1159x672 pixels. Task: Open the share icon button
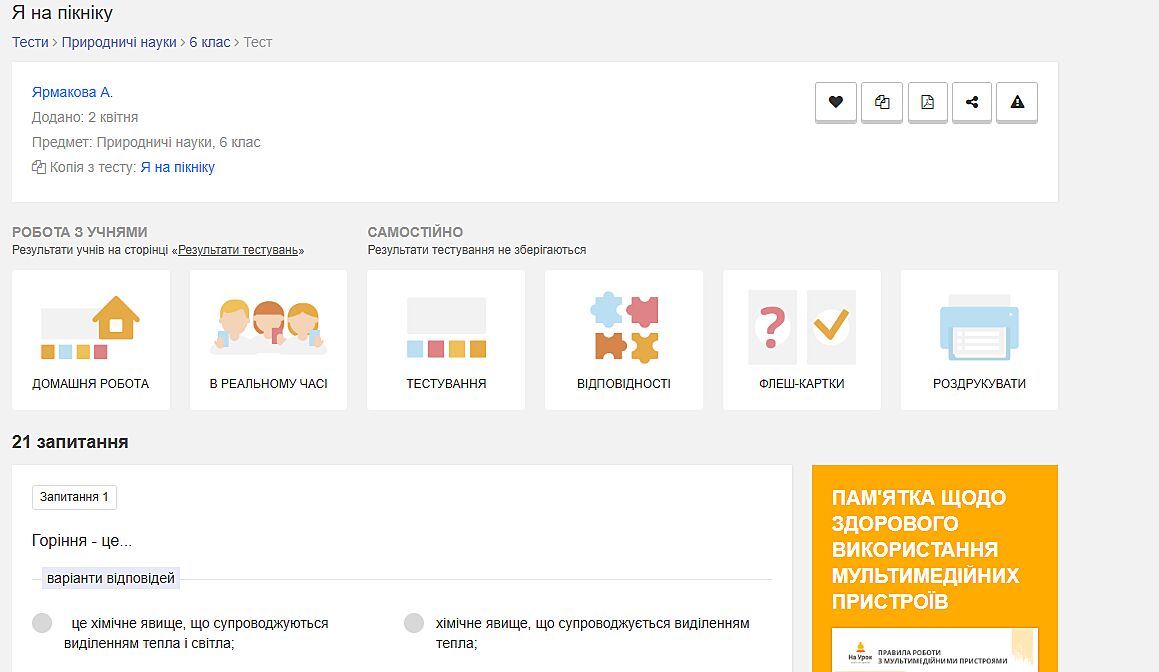(x=972, y=102)
